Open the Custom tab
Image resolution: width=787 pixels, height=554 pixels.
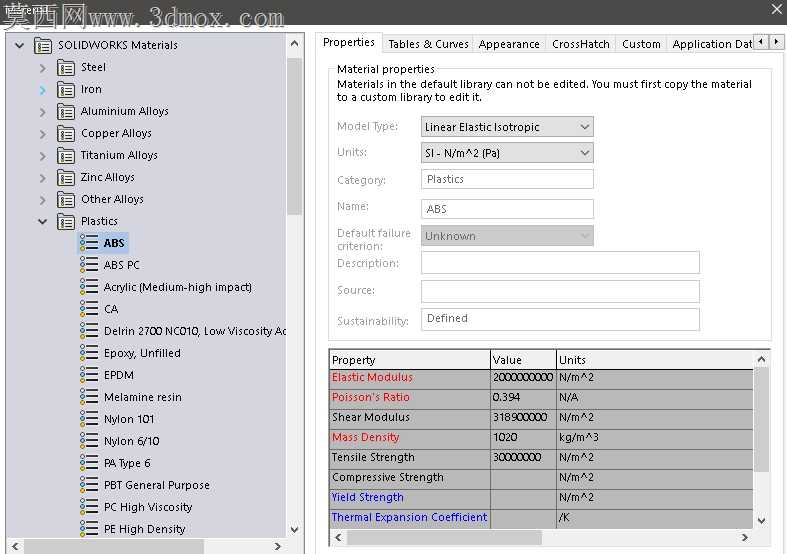(x=641, y=44)
